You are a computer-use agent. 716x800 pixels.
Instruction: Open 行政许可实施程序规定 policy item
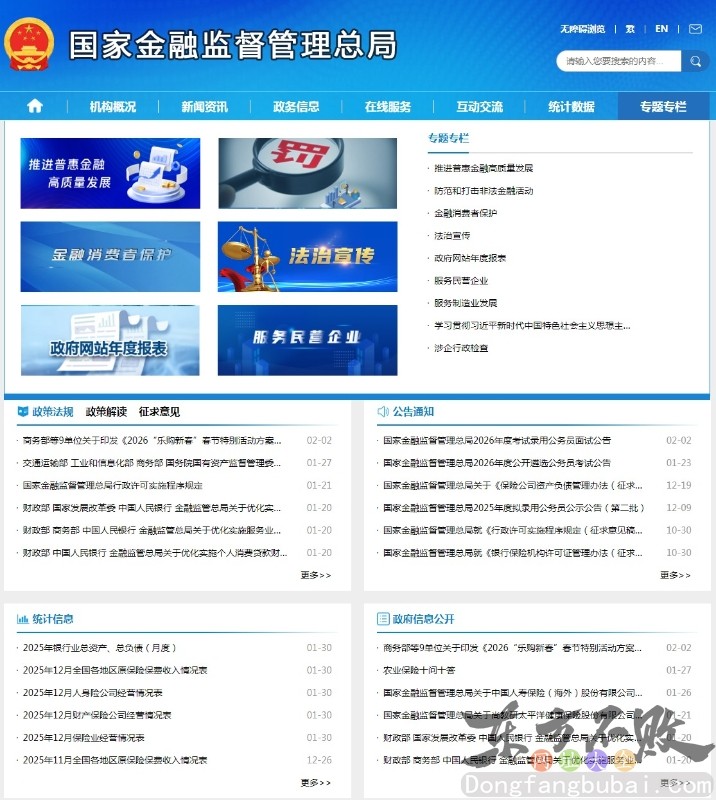coord(113,485)
